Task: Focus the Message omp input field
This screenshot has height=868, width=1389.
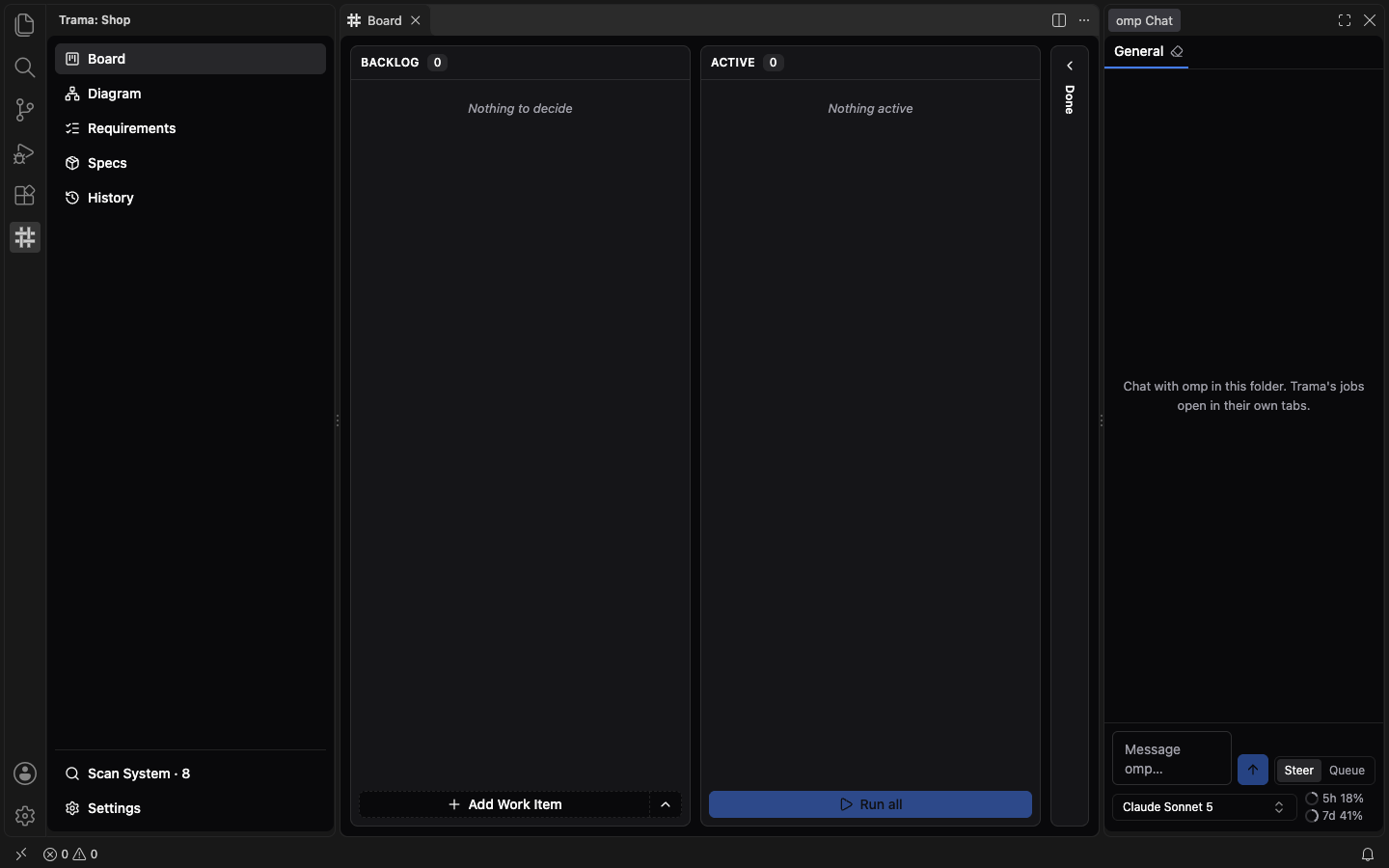Action: tap(1171, 759)
